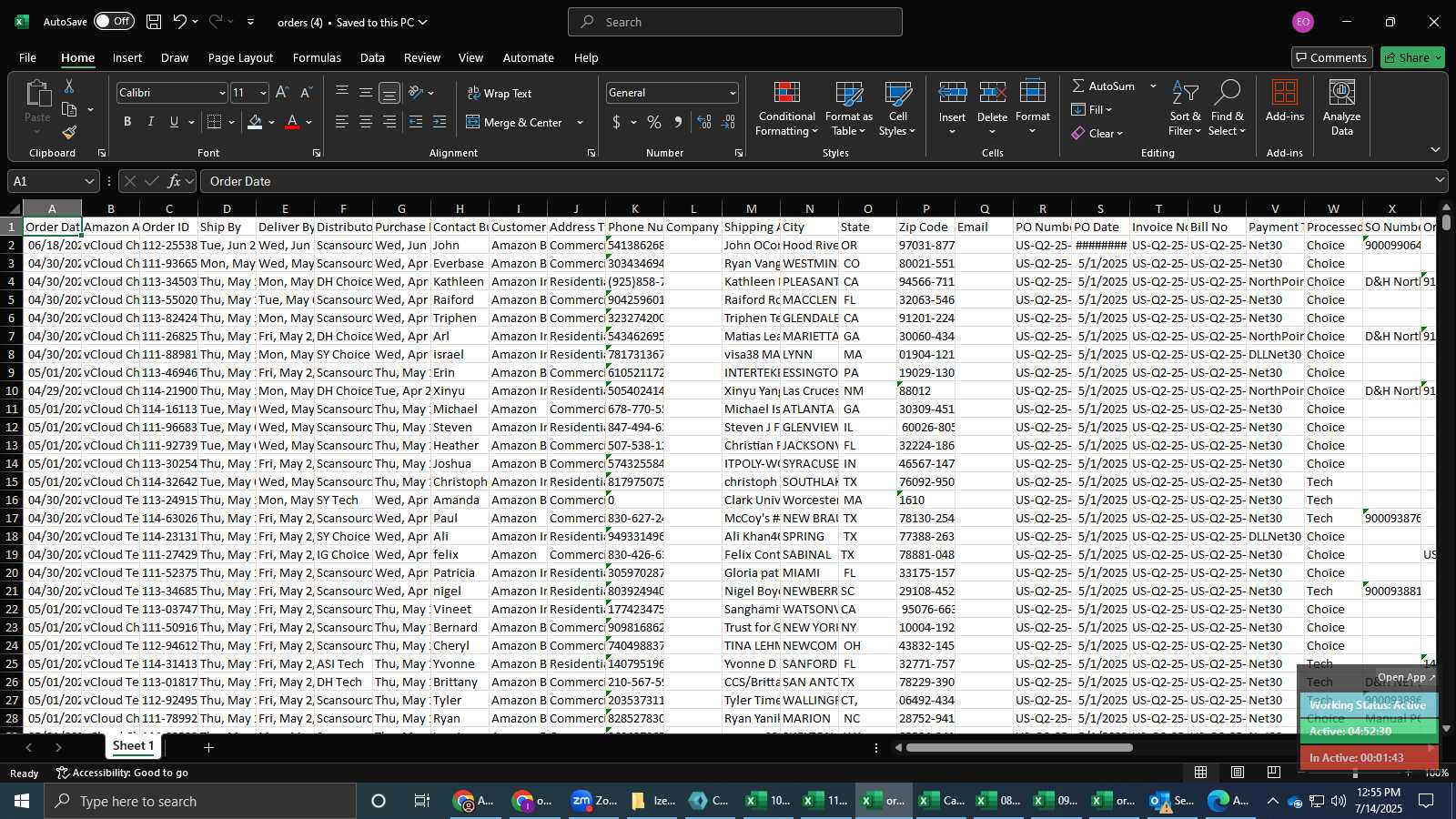The width and height of the screenshot is (1456, 819).
Task: Click Align Right icon
Action: coord(389,122)
